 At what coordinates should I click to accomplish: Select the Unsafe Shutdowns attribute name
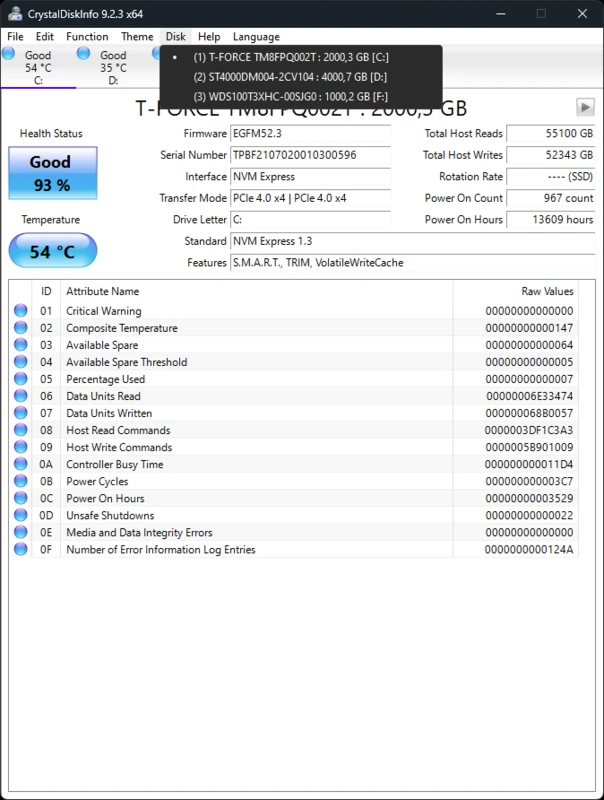(110, 515)
